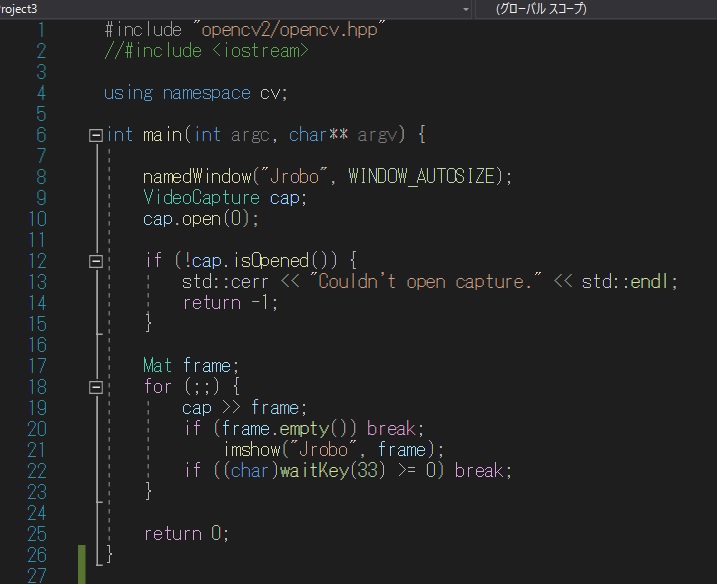Click the "Couldn't open capture." string
The height and width of the screenshot is (584, 717).
[x=426, y=281]
